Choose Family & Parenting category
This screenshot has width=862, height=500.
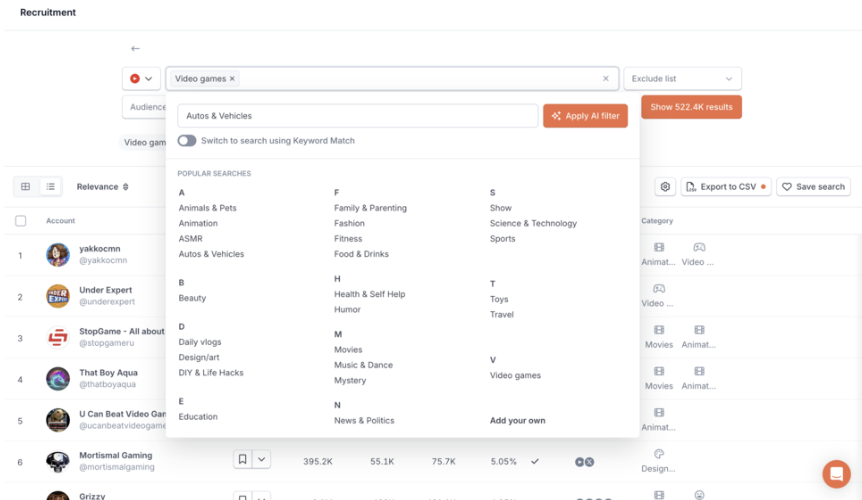coord(370,208)
